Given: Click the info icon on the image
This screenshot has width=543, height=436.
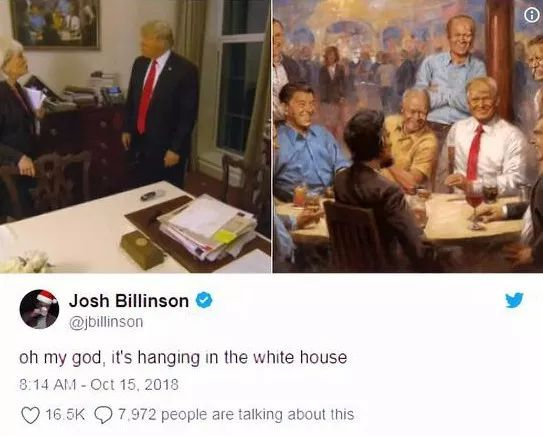Looking at the screenshot, I should [x=532, y=15].
